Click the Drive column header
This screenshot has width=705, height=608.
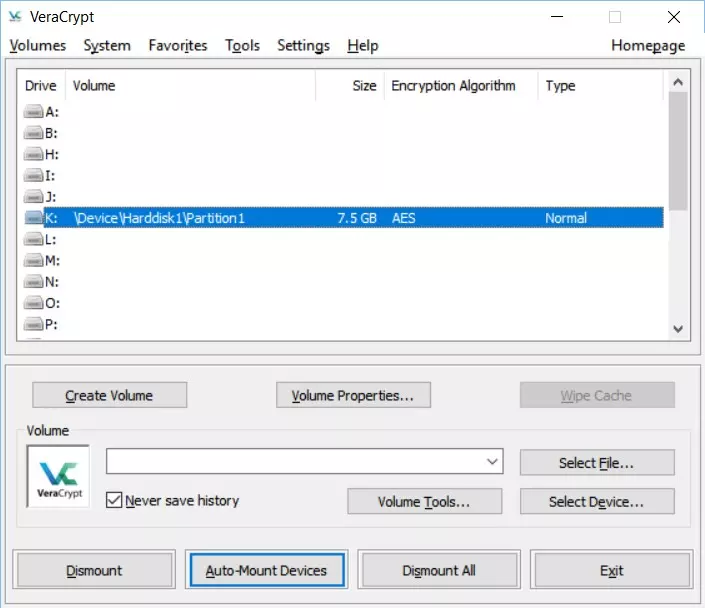41,85
